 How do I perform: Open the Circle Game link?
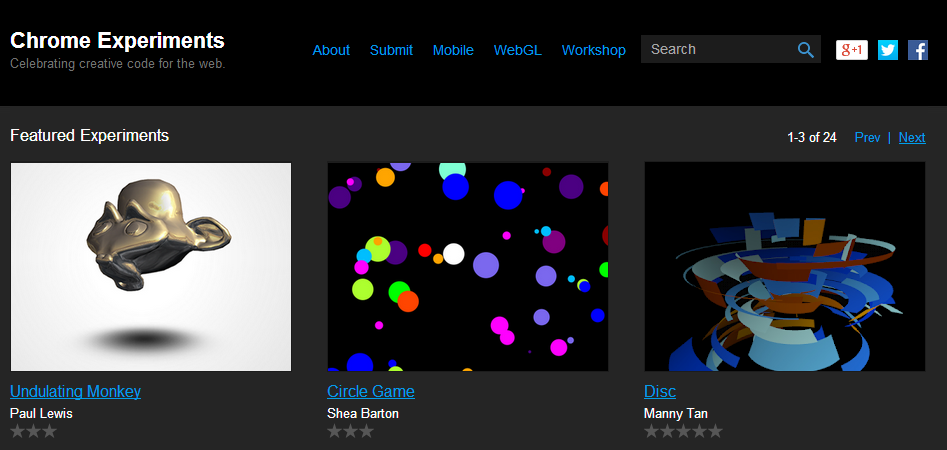tap(371, 391)
